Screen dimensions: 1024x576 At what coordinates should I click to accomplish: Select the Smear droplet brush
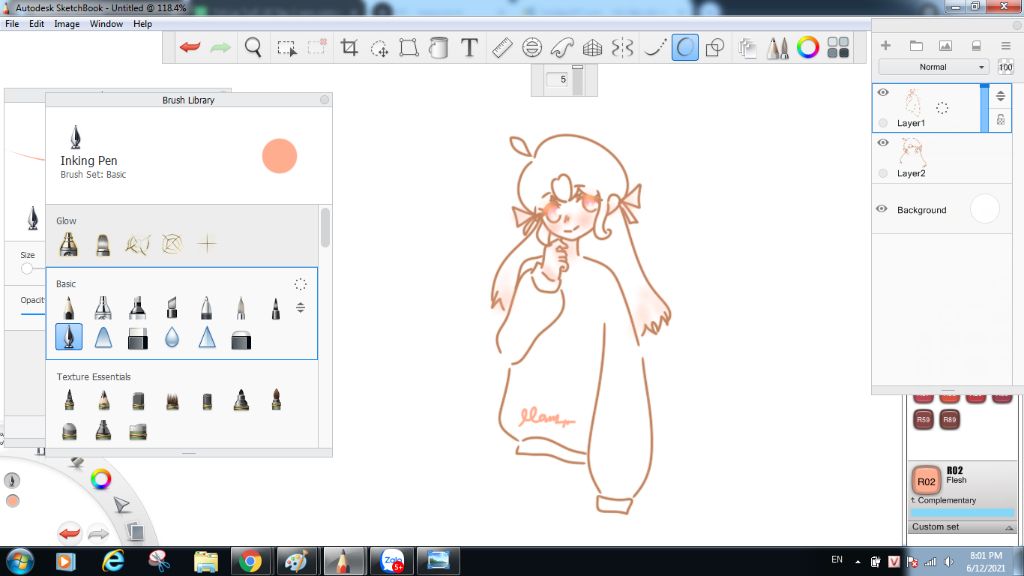172,338
